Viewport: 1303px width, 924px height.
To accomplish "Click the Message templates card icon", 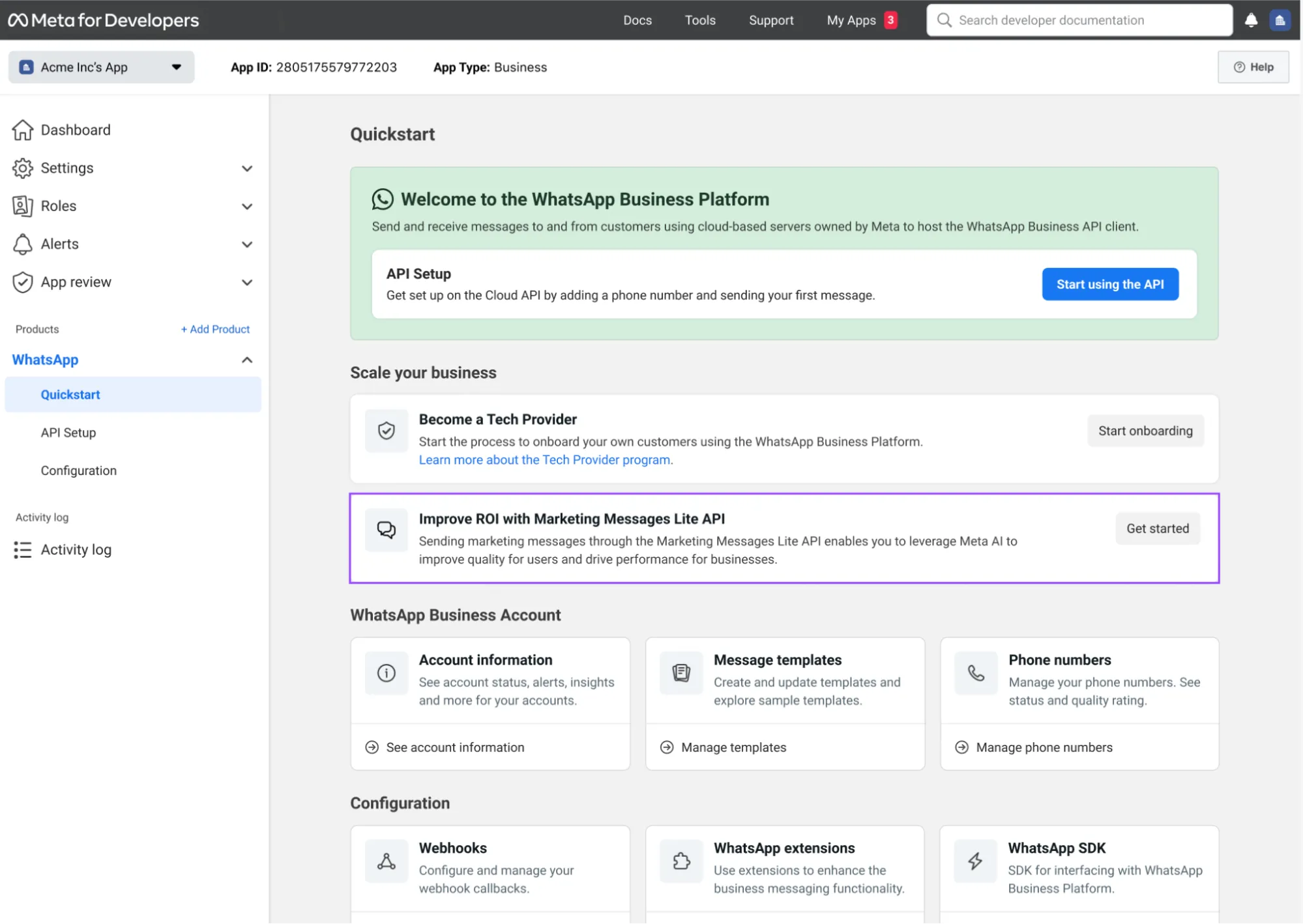I will point(681,673).
